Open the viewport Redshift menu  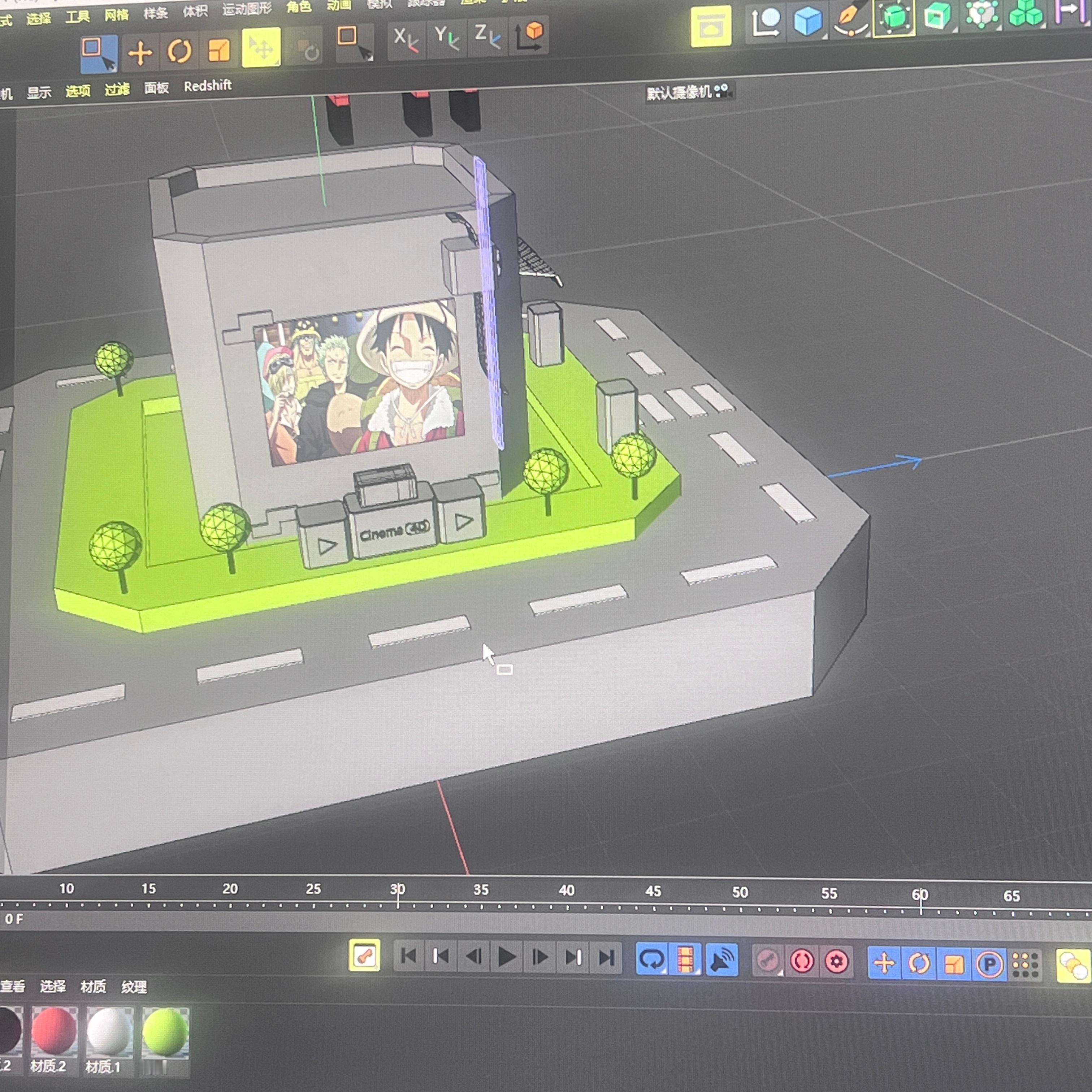(207, 85)
